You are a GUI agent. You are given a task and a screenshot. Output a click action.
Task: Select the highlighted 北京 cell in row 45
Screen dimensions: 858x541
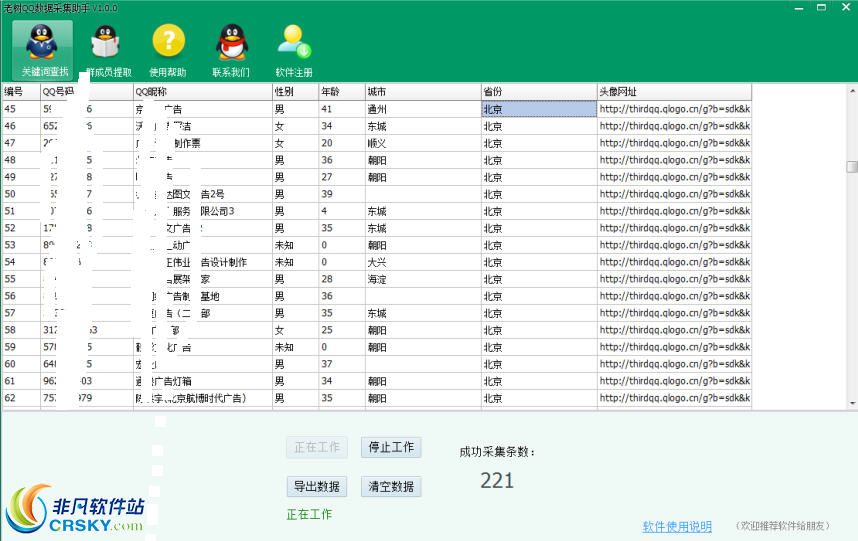coord(539,109)
